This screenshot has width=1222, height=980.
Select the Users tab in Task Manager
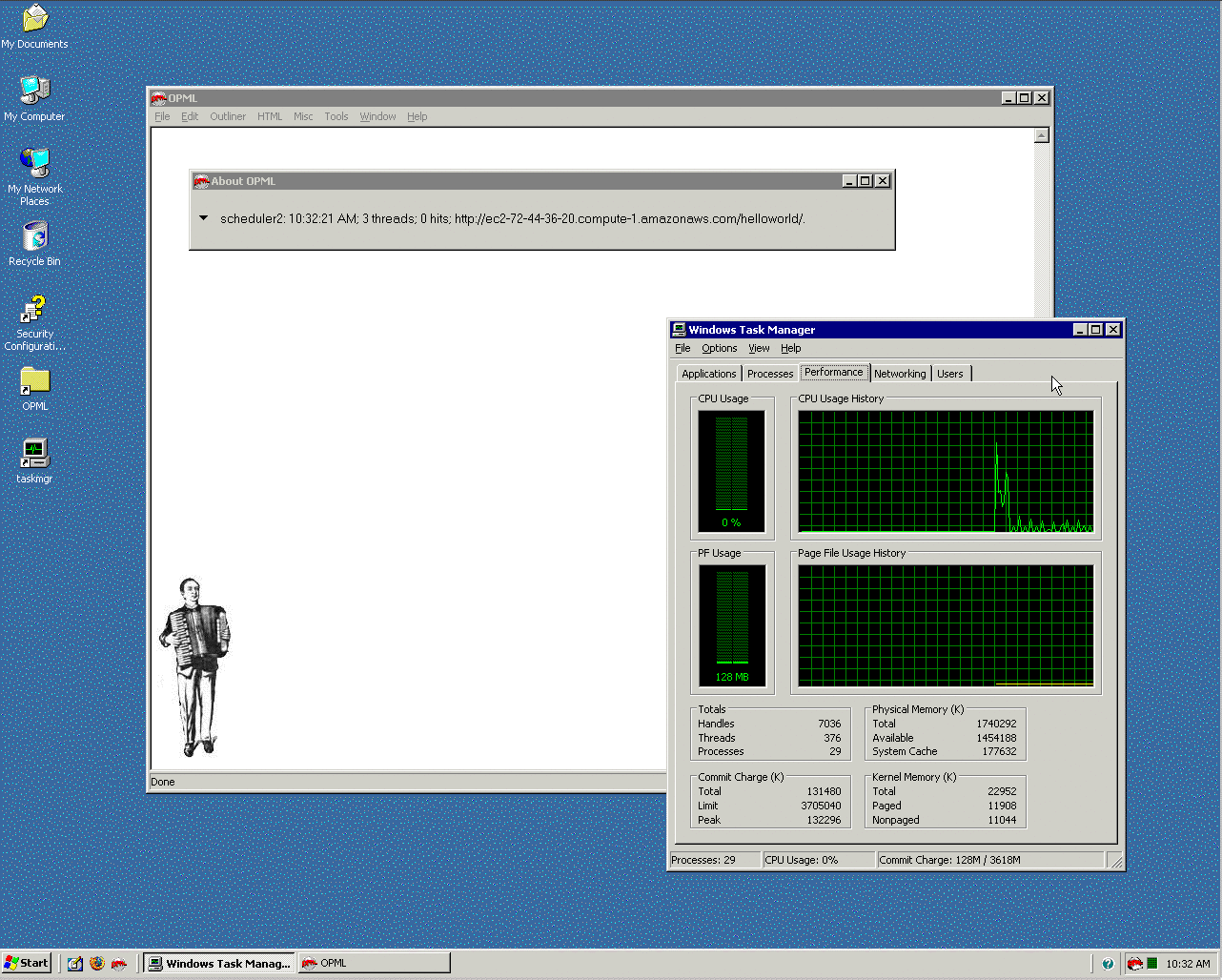point(949,374)
